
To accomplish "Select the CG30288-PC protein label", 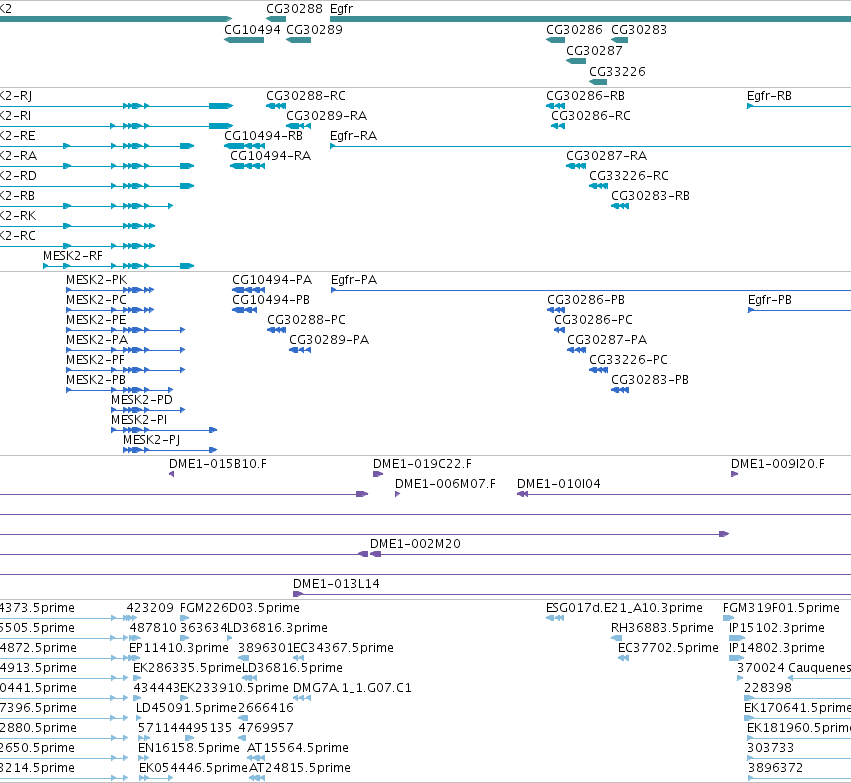I will (306, 320).
